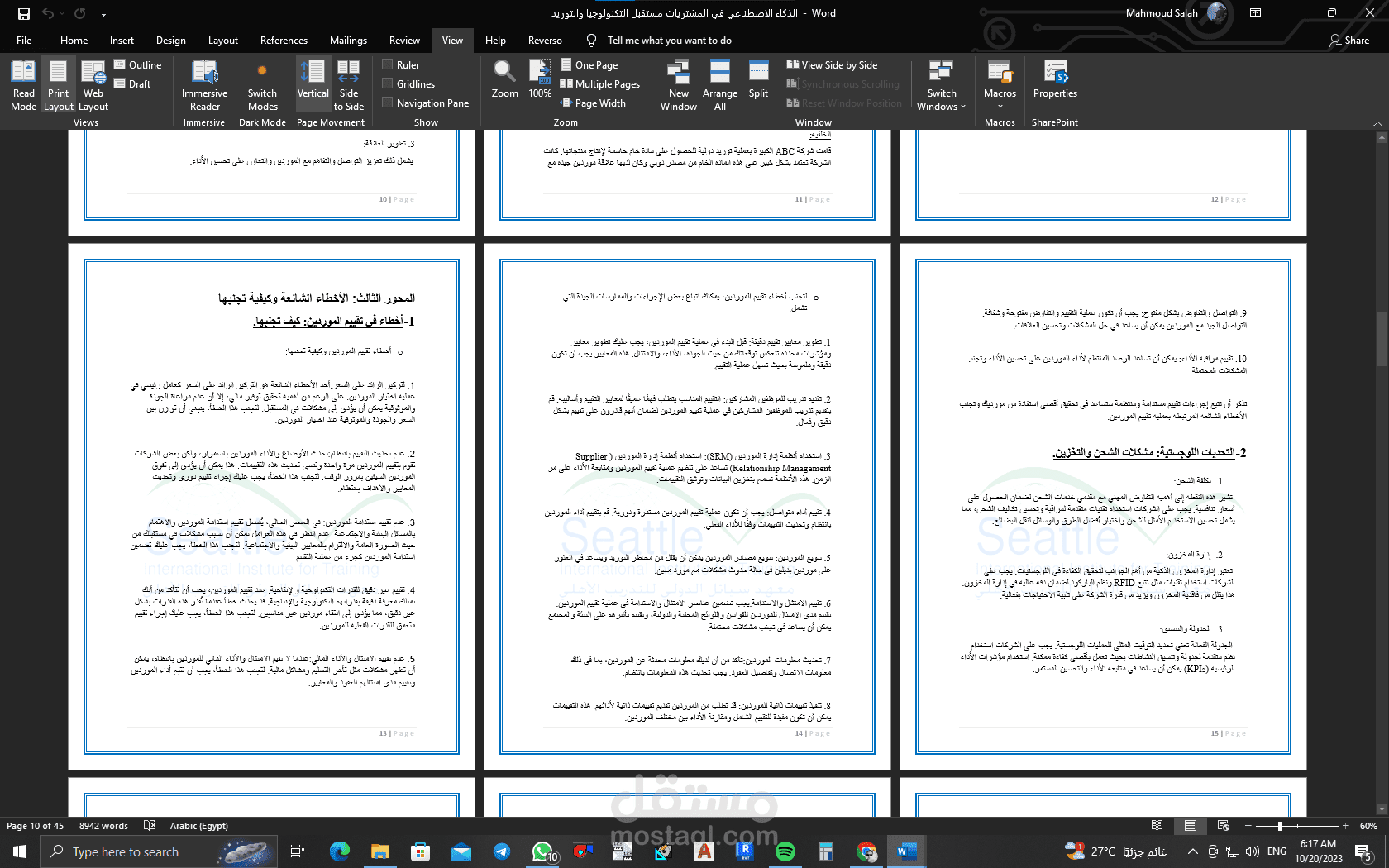
Task: Open File Explorer from the taskbar
Action: coord(379,851)
